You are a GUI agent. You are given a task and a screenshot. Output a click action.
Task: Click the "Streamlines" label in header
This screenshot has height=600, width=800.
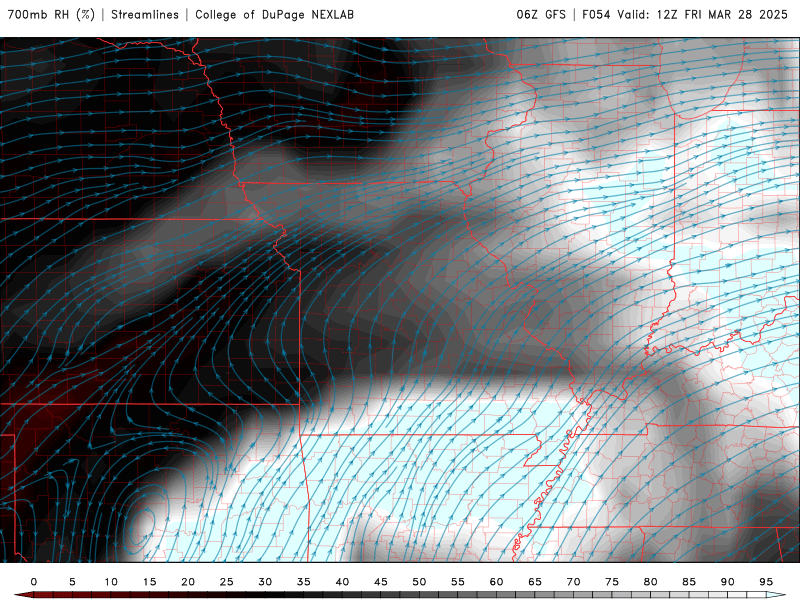click(145, 15)
